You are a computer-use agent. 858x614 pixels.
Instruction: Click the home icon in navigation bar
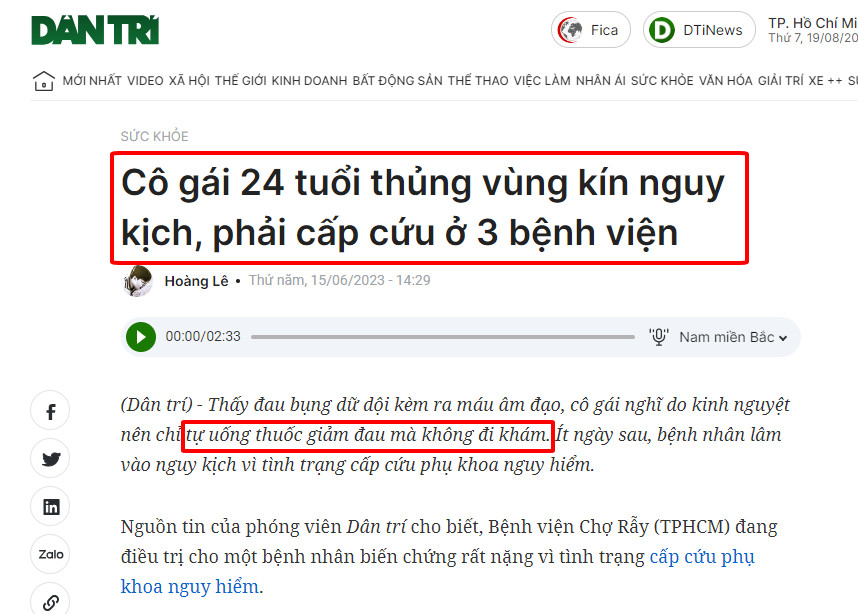tap(44, 81)
